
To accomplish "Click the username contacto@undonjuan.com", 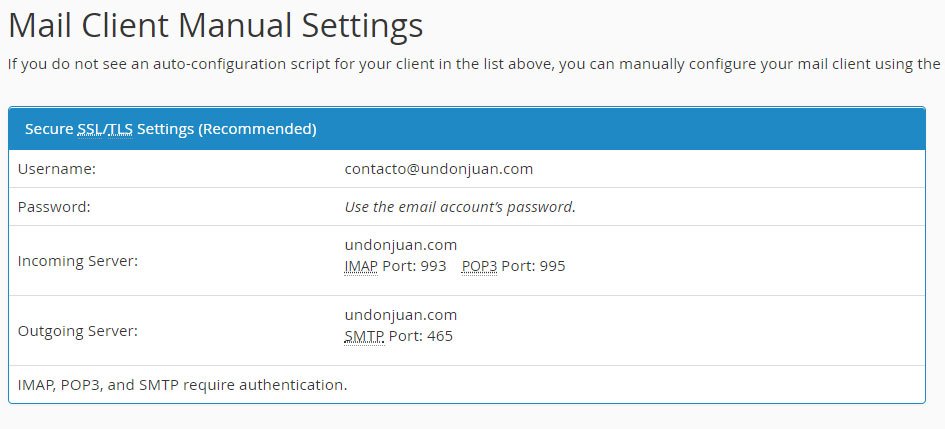I will tap(439, 169).
